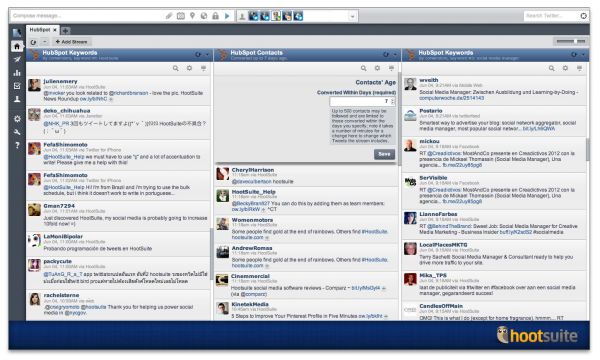Open username CherylHarrison

[253, 170]
